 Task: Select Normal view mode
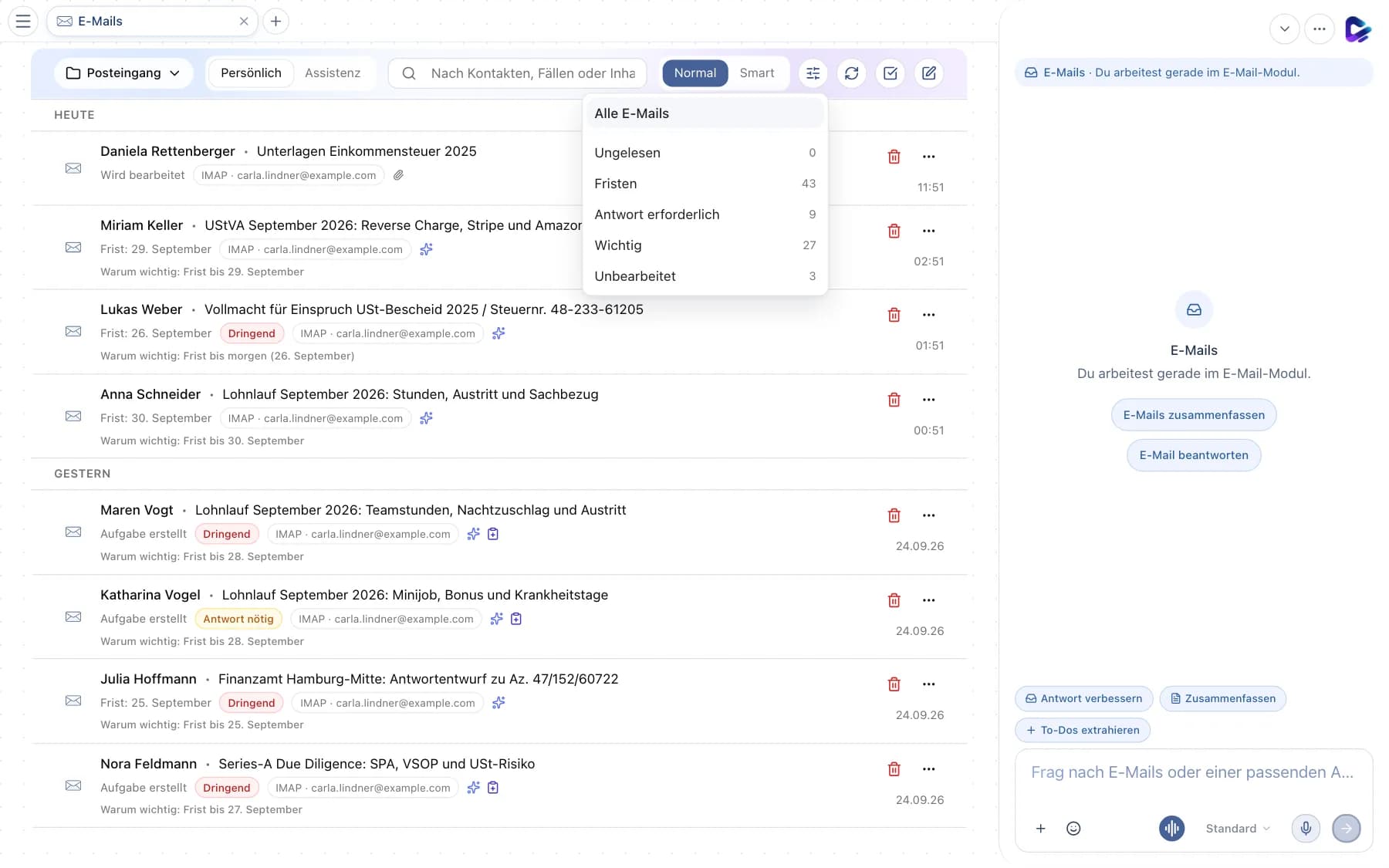pyautogui.click(x=695, y=73)
